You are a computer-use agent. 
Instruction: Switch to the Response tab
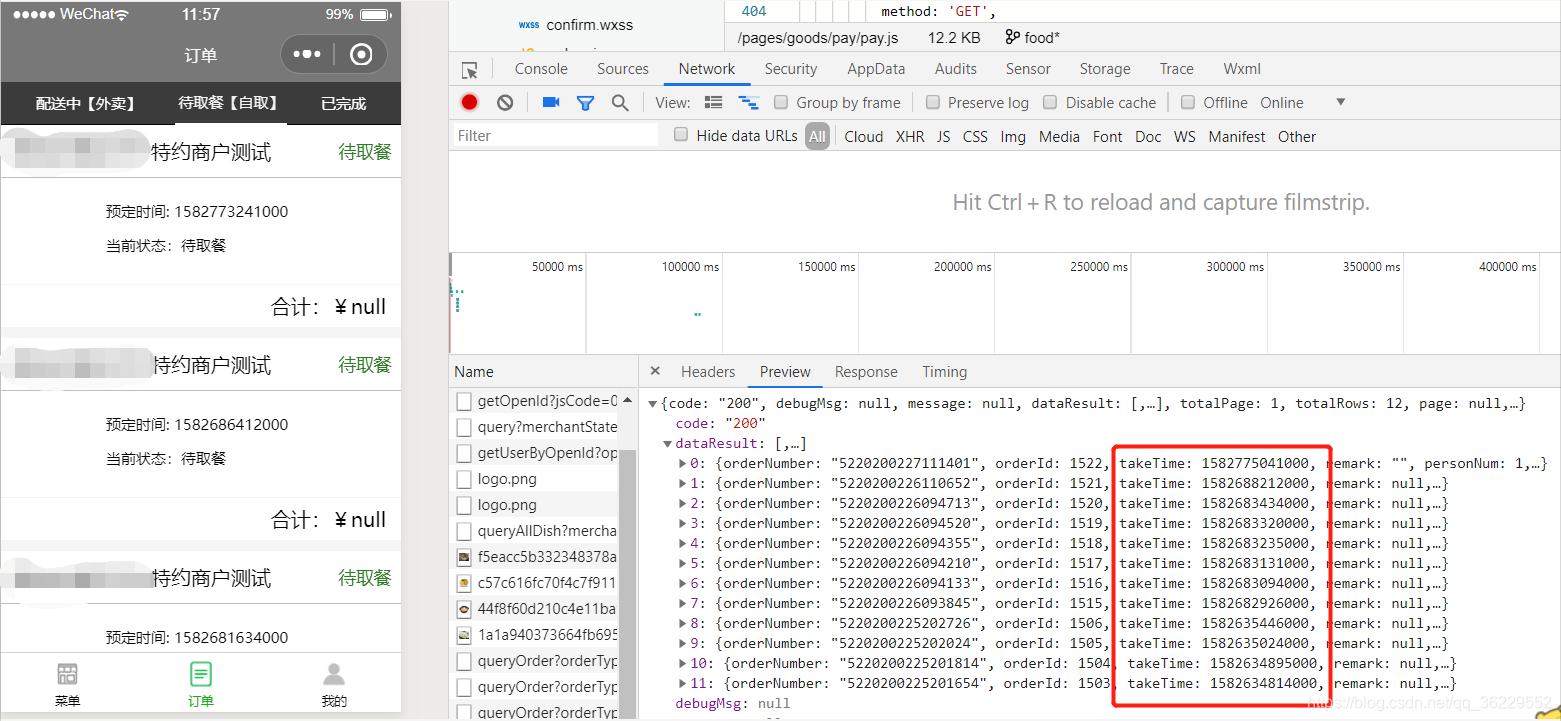tap(866, 372)
